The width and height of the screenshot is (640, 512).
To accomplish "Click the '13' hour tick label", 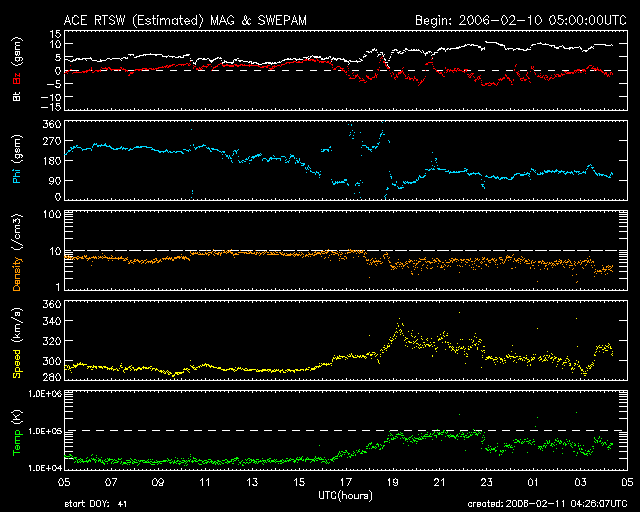I will click(x=252, y=482).
